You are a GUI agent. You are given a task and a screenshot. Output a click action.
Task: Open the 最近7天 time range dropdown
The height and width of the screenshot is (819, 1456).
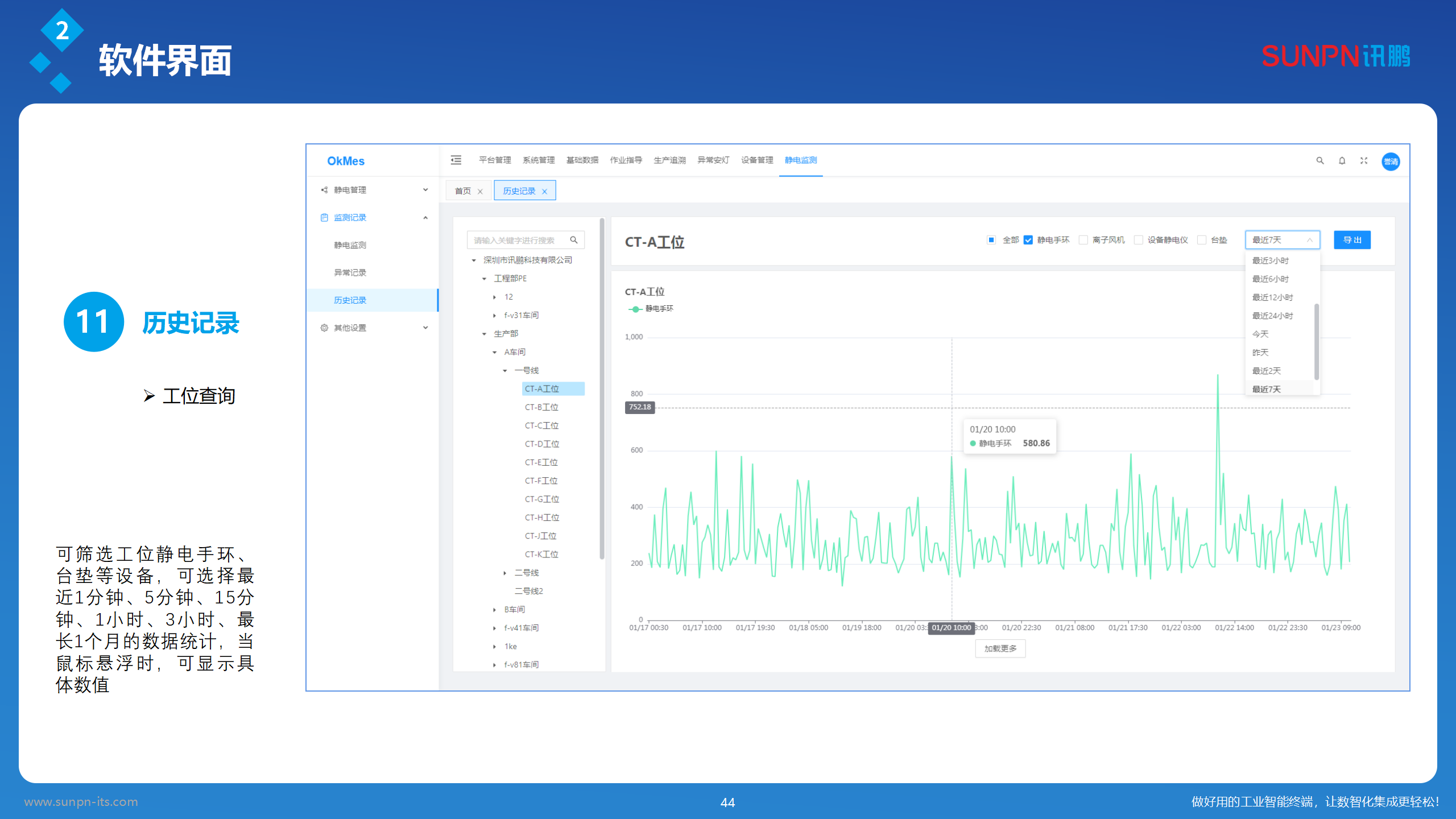click(x=1282, y=240)
